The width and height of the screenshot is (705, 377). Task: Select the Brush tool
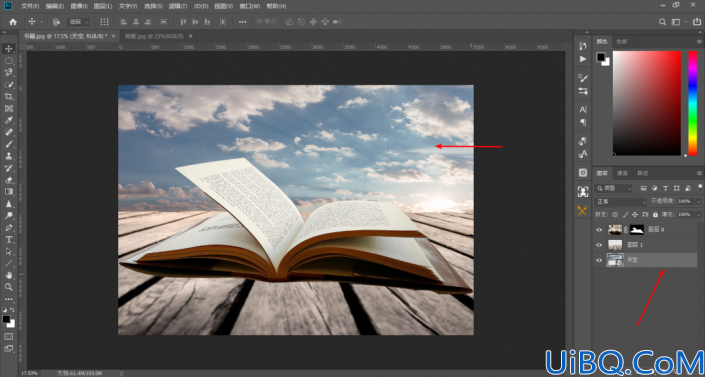pyautogui.click(x=9, y=144)
